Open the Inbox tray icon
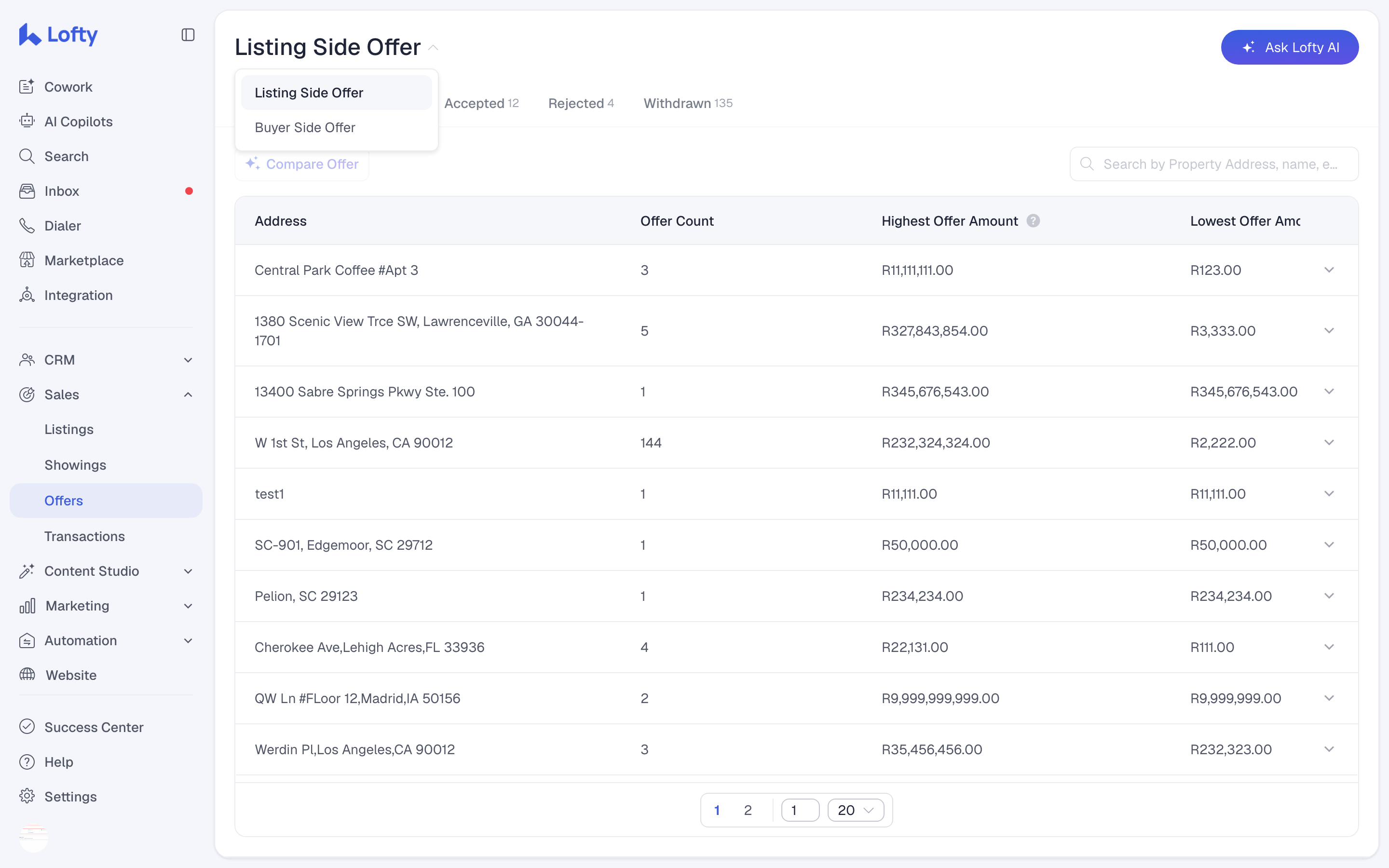The height and width of the screenshot is (868, 1389). click(27, 190)
